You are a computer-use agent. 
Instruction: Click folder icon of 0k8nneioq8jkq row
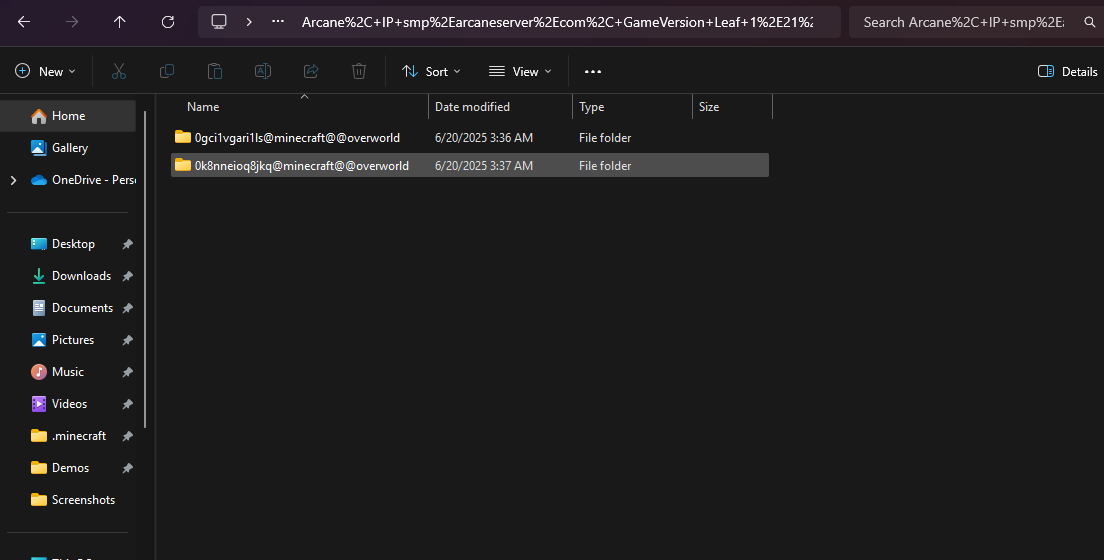click(183, 165)
